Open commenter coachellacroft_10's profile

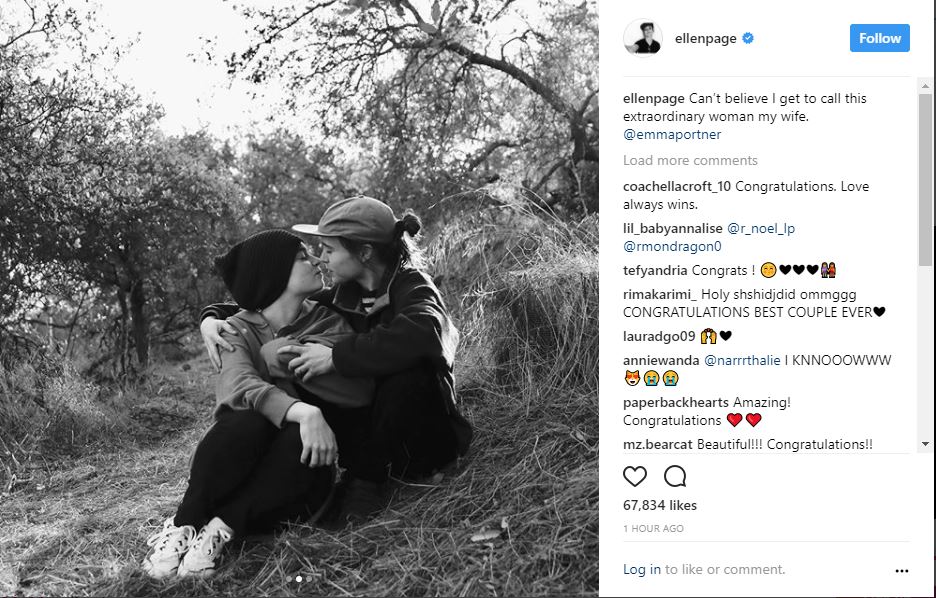(x=677, y=186)
